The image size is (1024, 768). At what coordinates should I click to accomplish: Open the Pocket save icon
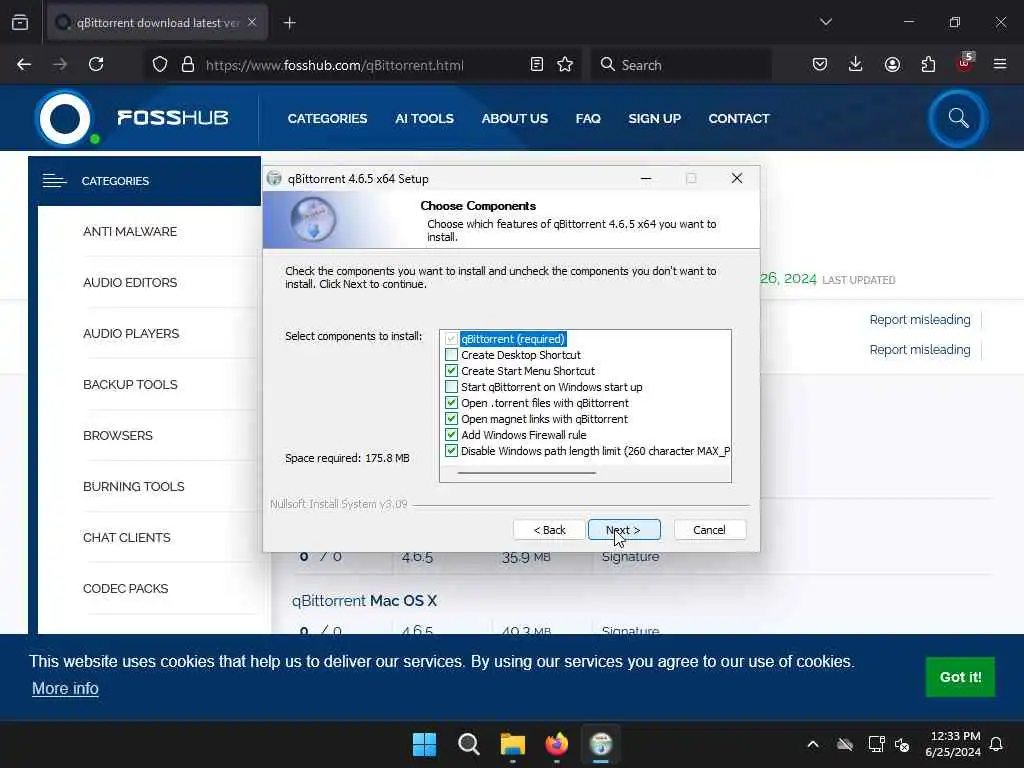(x=820, y=64)
